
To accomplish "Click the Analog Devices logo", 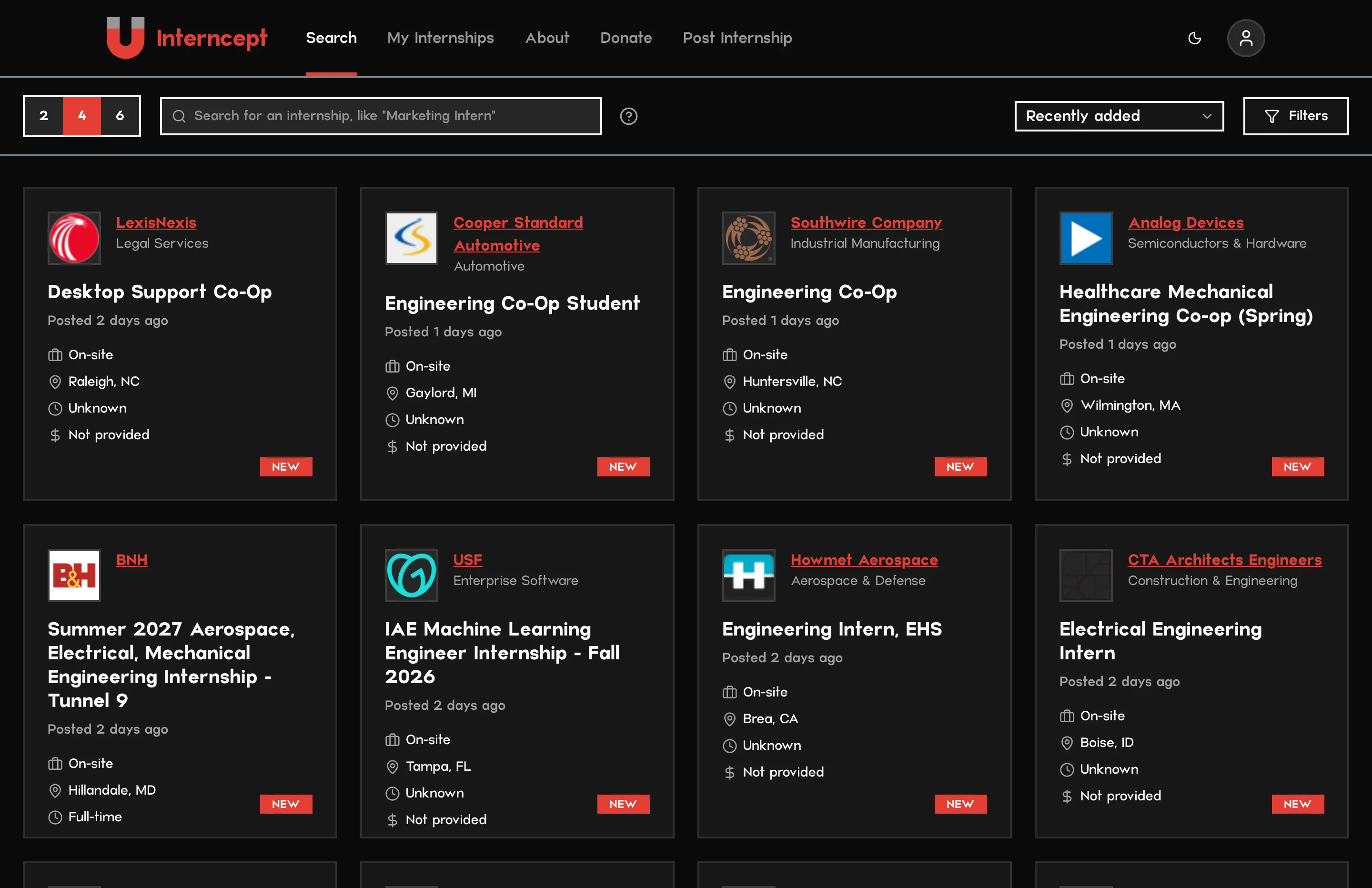I will coord(1086,238).
